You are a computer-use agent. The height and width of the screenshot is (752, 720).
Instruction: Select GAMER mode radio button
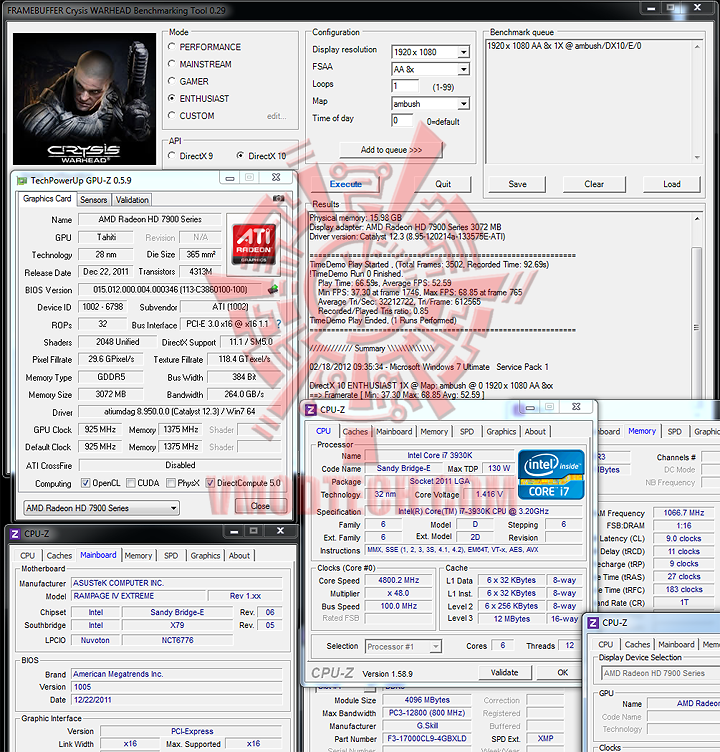[x=172, y=81]
